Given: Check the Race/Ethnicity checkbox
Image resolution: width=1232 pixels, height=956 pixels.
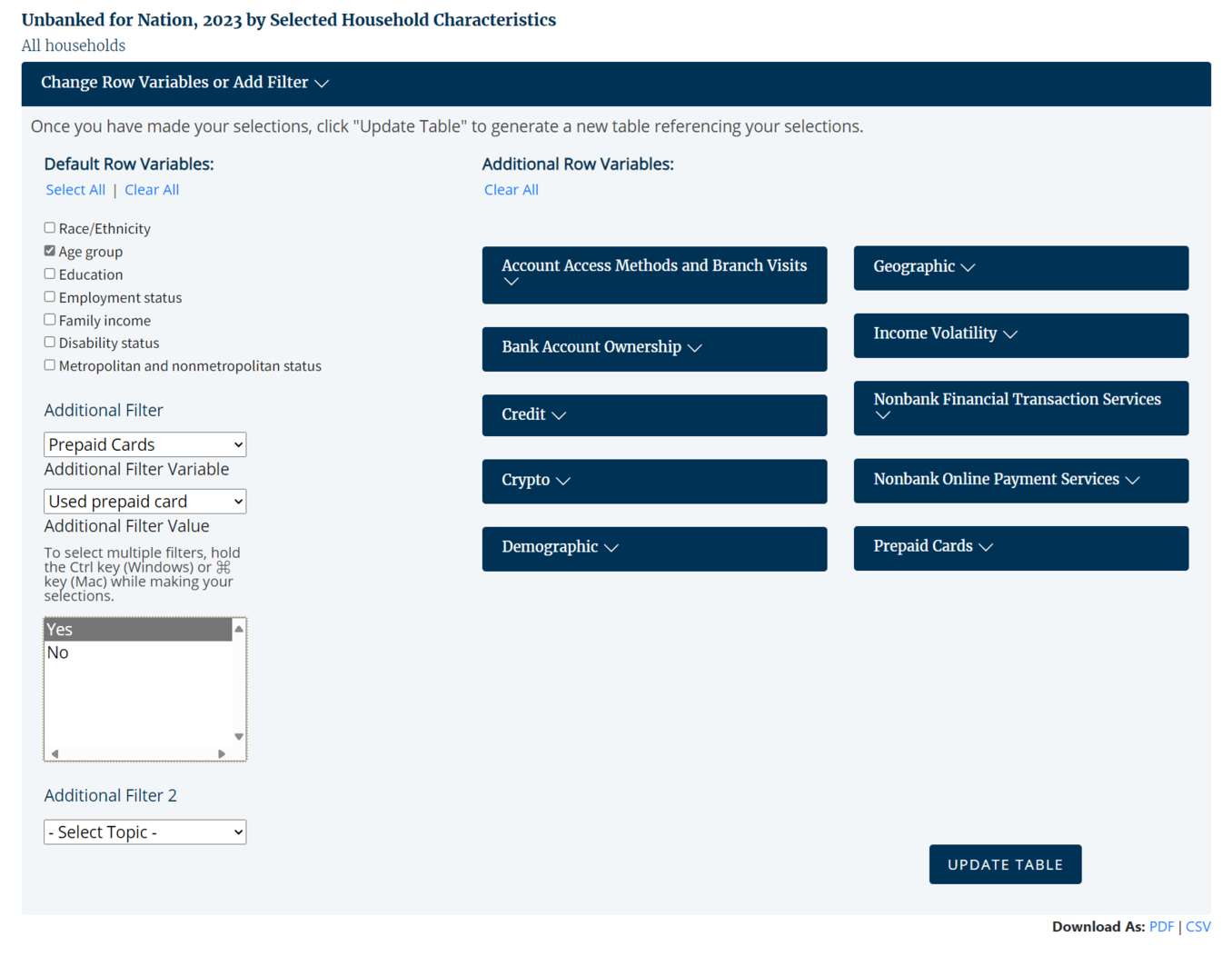Looking at the screenshot, I should click(x=50, y=228).
